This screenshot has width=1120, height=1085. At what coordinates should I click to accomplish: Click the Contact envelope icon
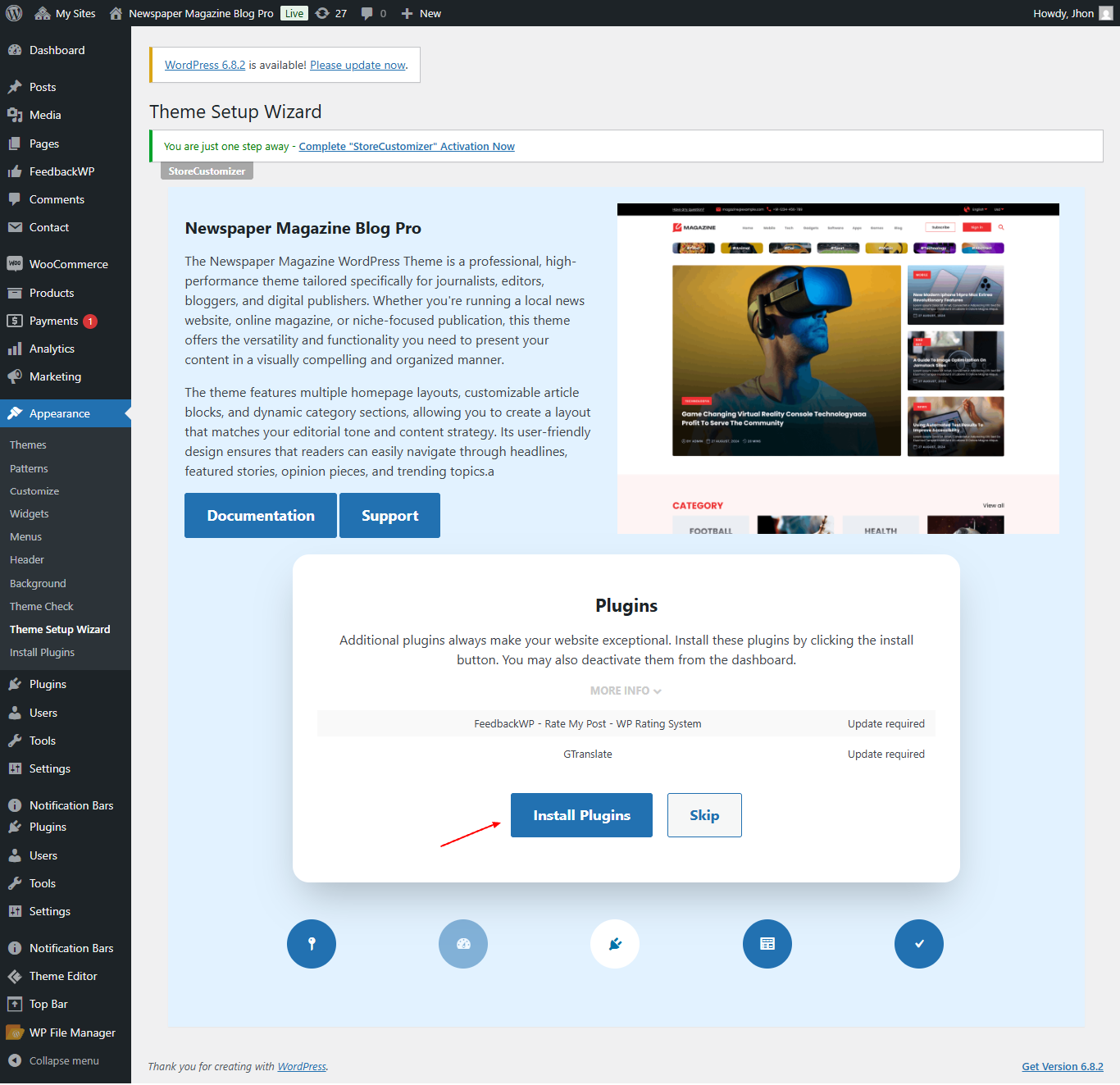(x=15, y=227)
